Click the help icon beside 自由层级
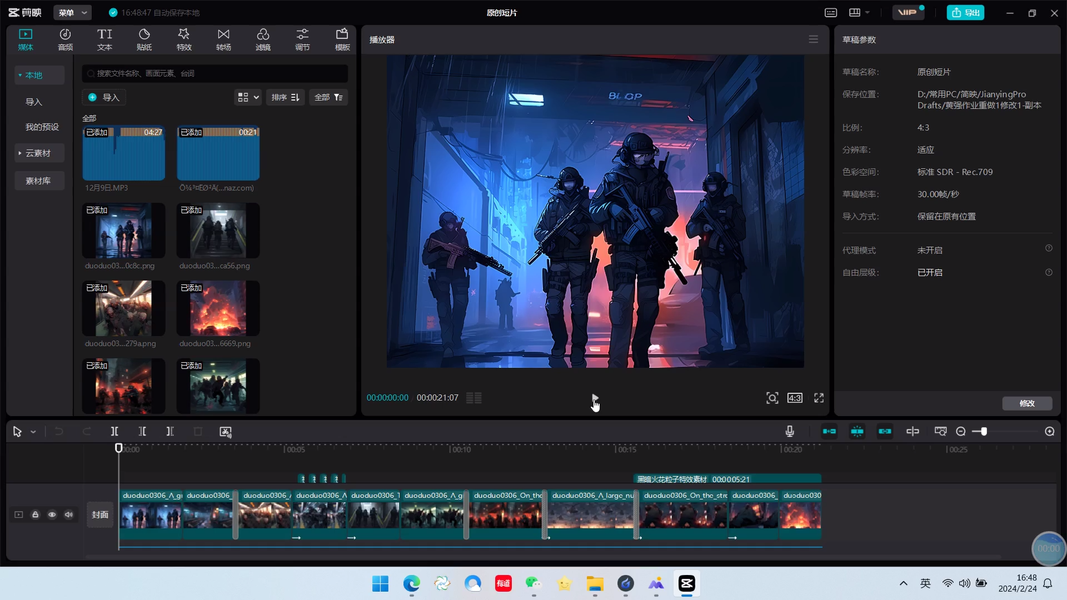 pyautogui.click(x=1049, y=272)
